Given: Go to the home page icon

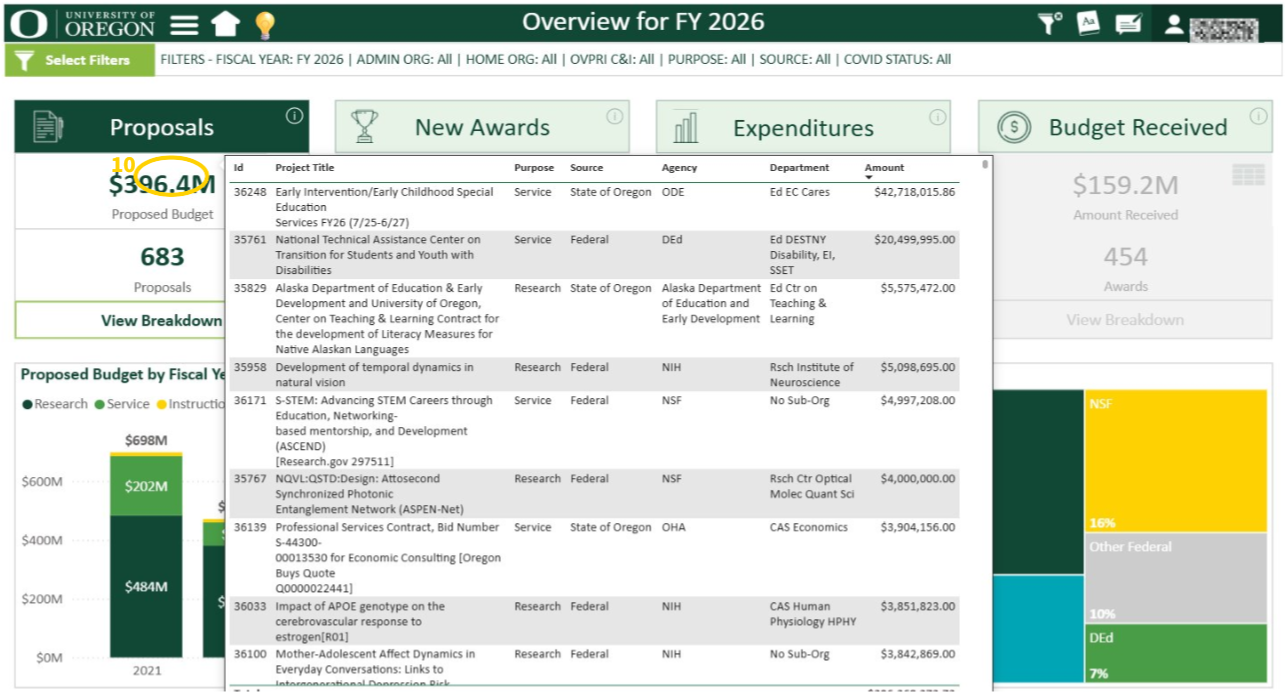Looking at the screenshot, I should click(226, 24).
